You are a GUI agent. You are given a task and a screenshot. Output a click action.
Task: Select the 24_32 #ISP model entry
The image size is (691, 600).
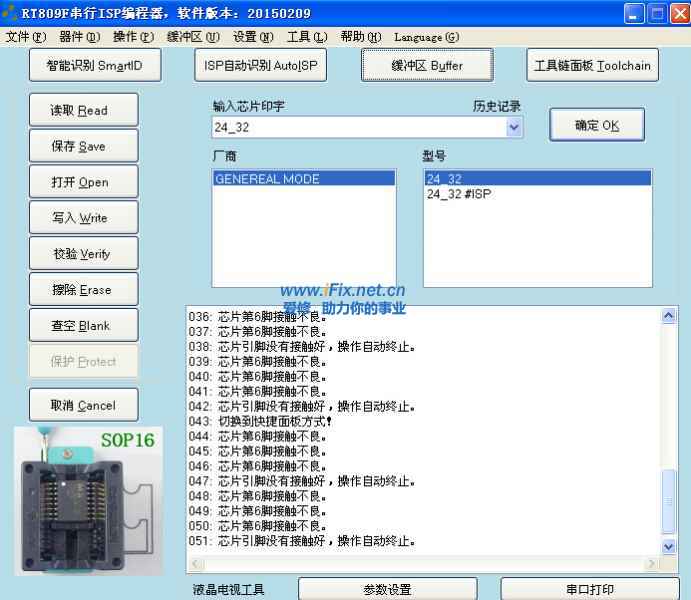coord(537,193)
